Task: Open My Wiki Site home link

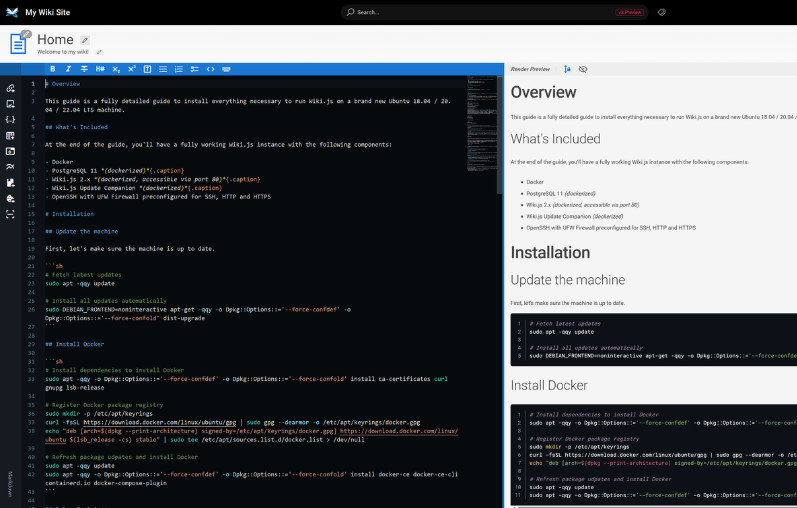Action: (x=48, y=12)
